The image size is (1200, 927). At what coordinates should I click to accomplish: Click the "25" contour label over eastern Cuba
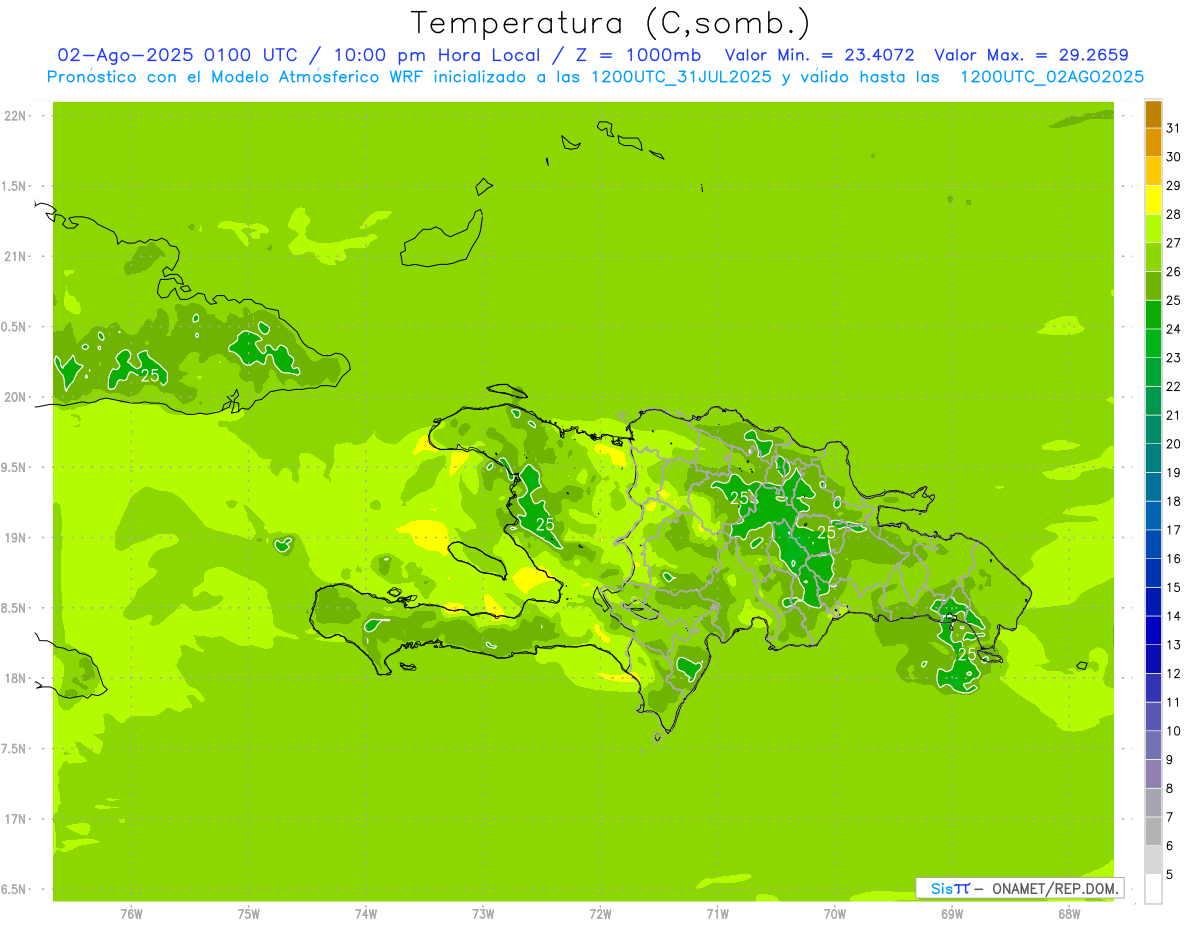tap(150, 376)
